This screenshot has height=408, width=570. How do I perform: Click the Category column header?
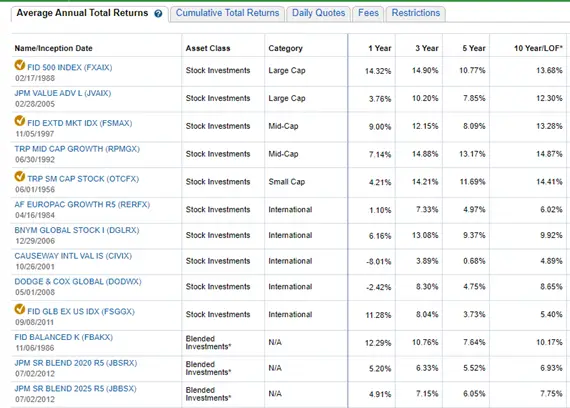[x=285, y=48]
